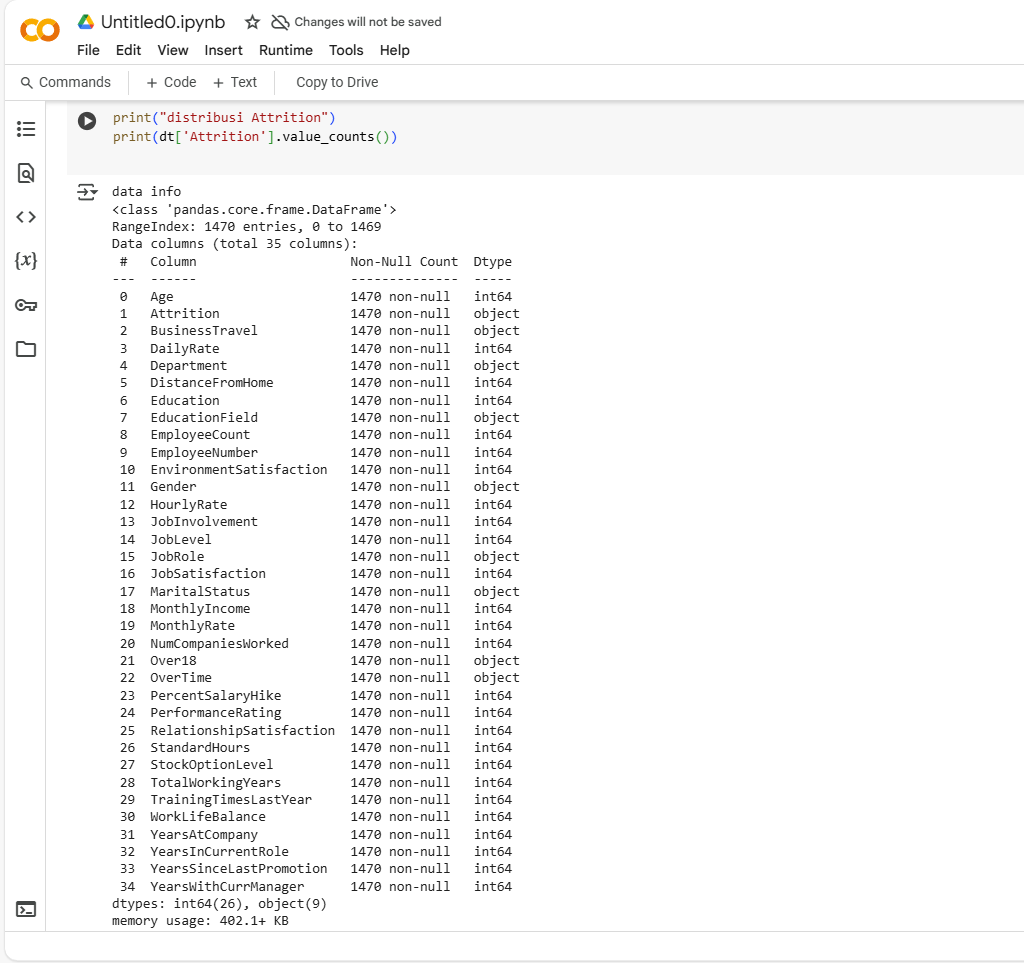Run the Attrition value_counts cell
Viewport: 1024px width, 963px height.
87,120
